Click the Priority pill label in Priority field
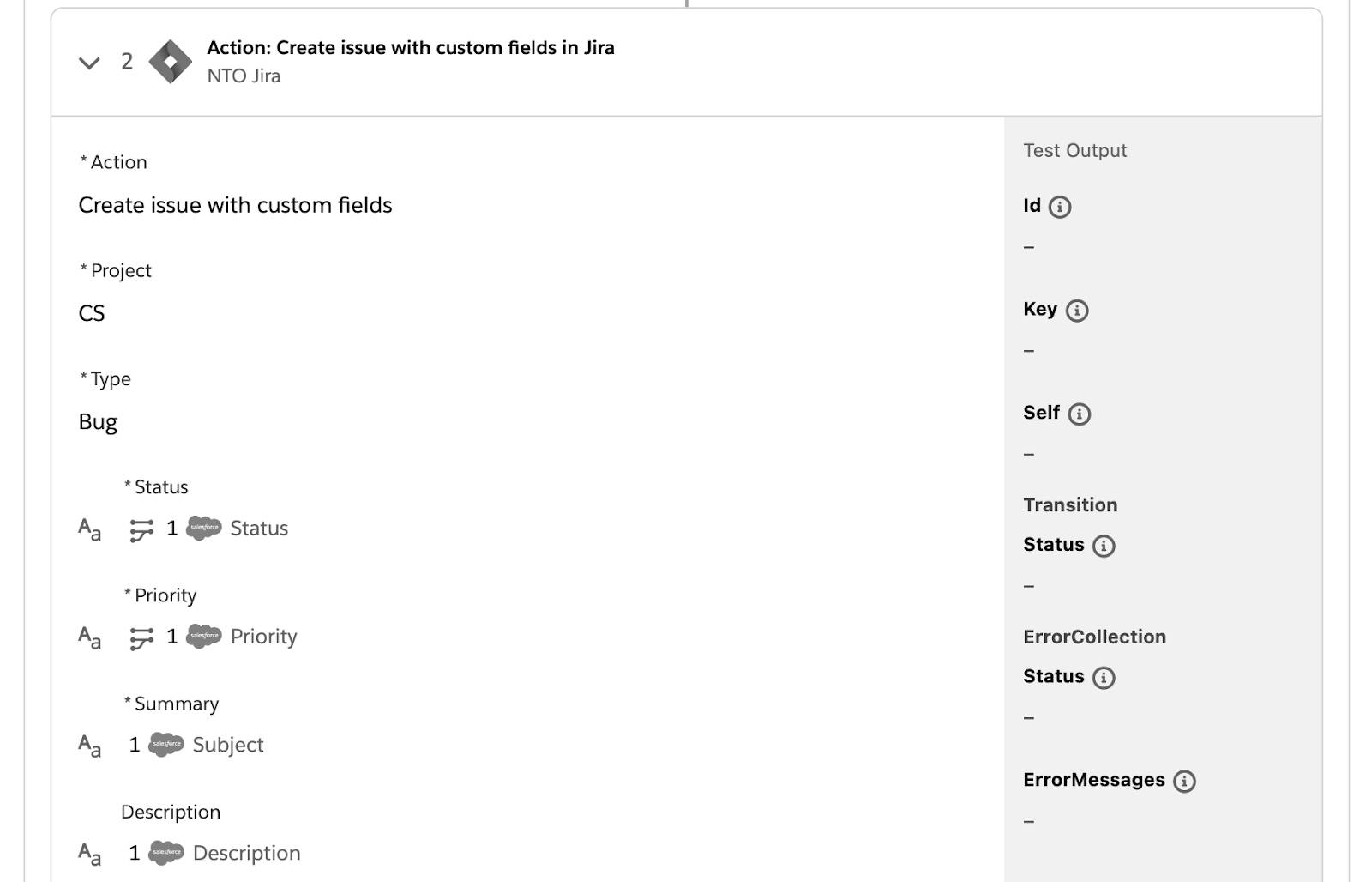Image resolution: width=1372 pixels, height=882 pixels. click(x=263, y=637)
